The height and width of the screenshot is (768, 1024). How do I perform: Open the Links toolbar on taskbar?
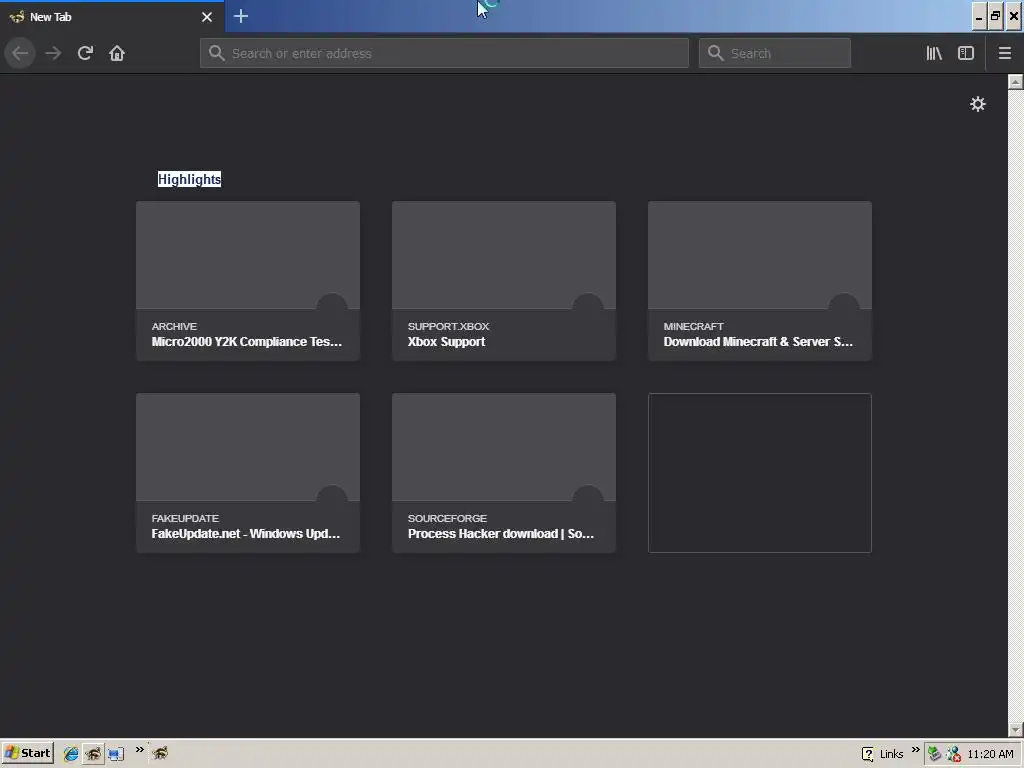point(891,754)
